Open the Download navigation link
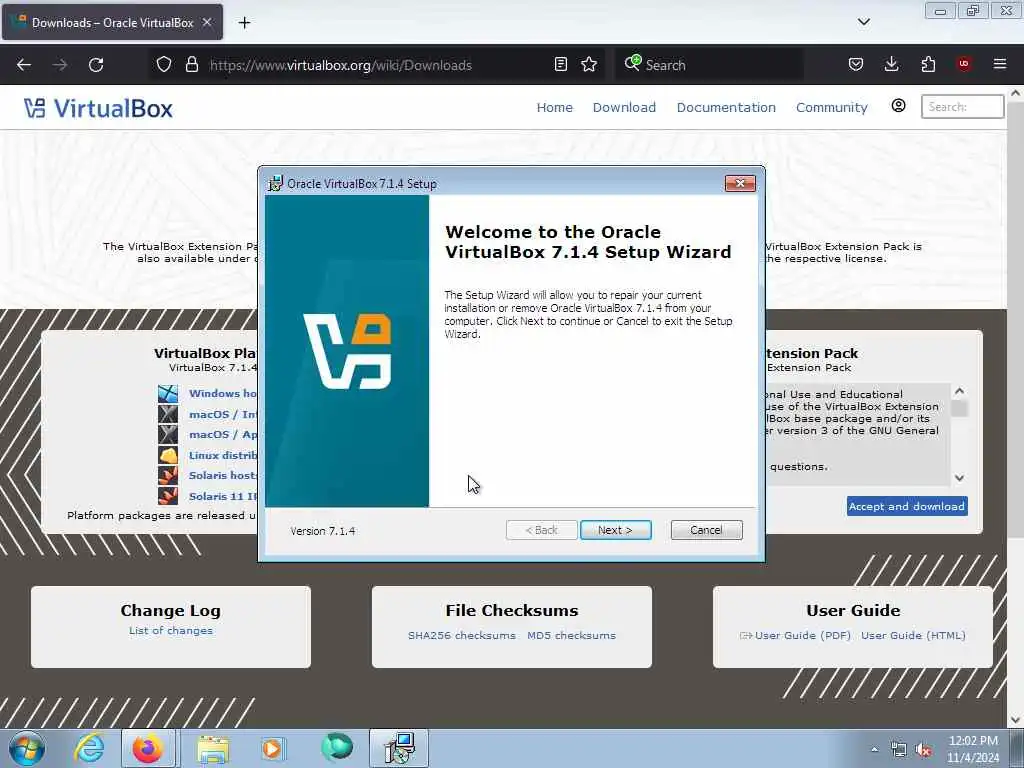Viewport: 1024px width, 768px height. click(624, 108)
